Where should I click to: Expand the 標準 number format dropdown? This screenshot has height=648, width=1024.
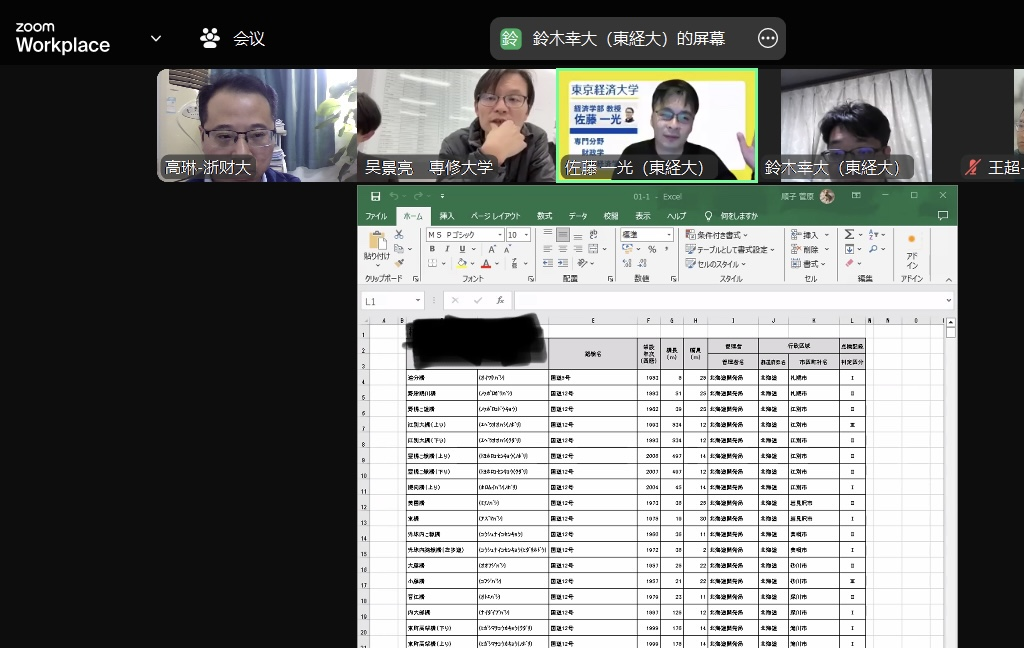(671, 235)
